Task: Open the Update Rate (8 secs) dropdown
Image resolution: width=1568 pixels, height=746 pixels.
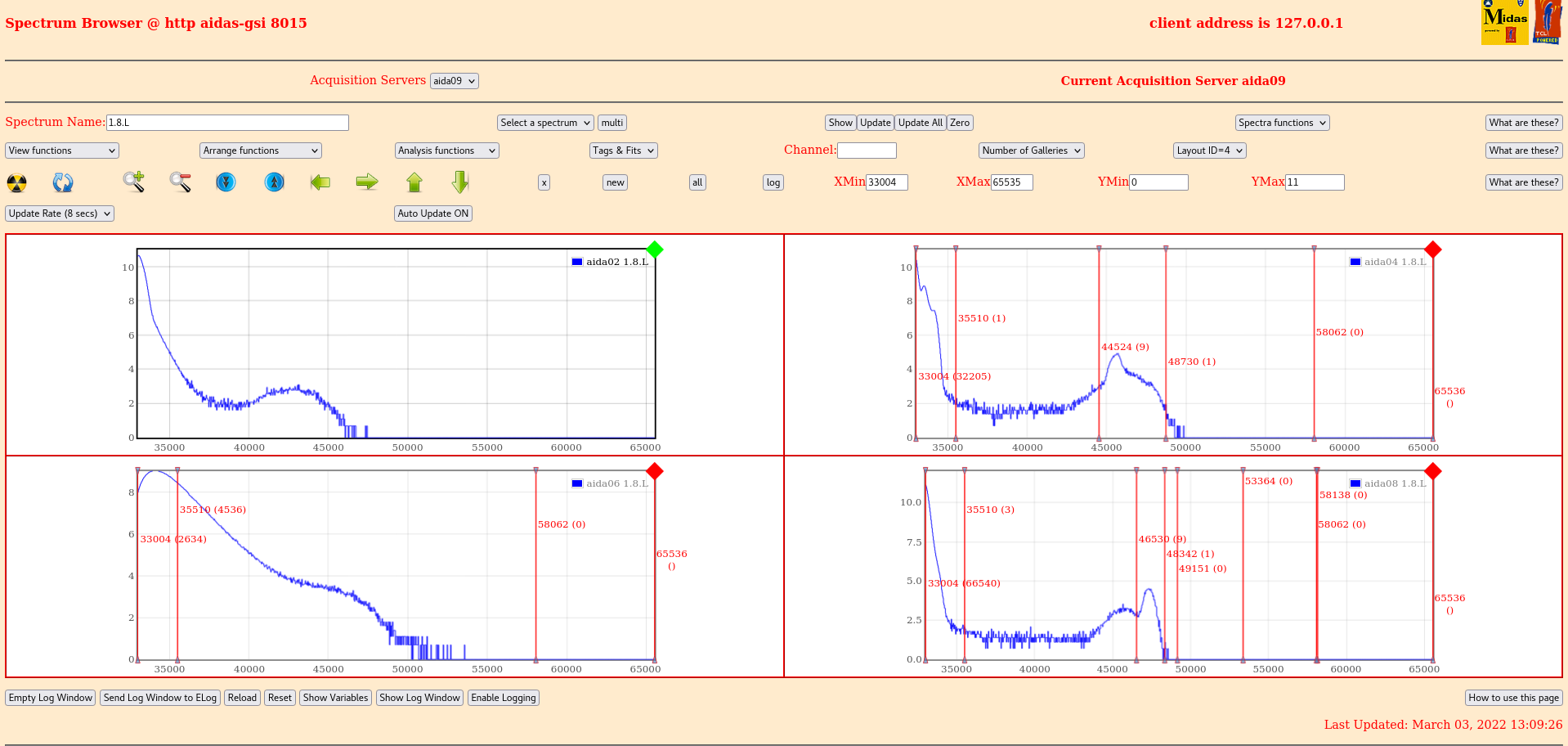Action: coord(60,213)
